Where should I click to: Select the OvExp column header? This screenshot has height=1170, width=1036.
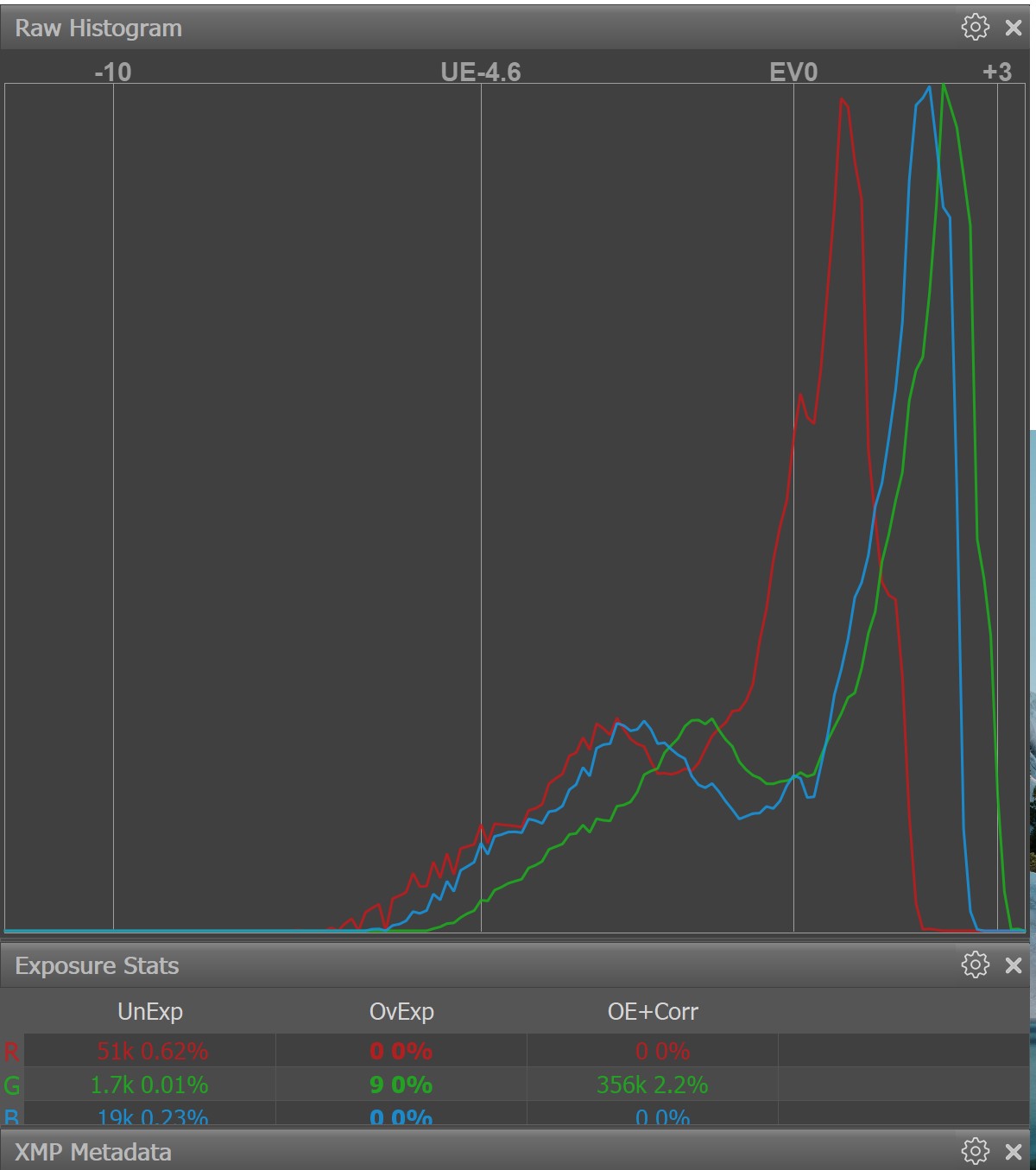[401, 1012]
